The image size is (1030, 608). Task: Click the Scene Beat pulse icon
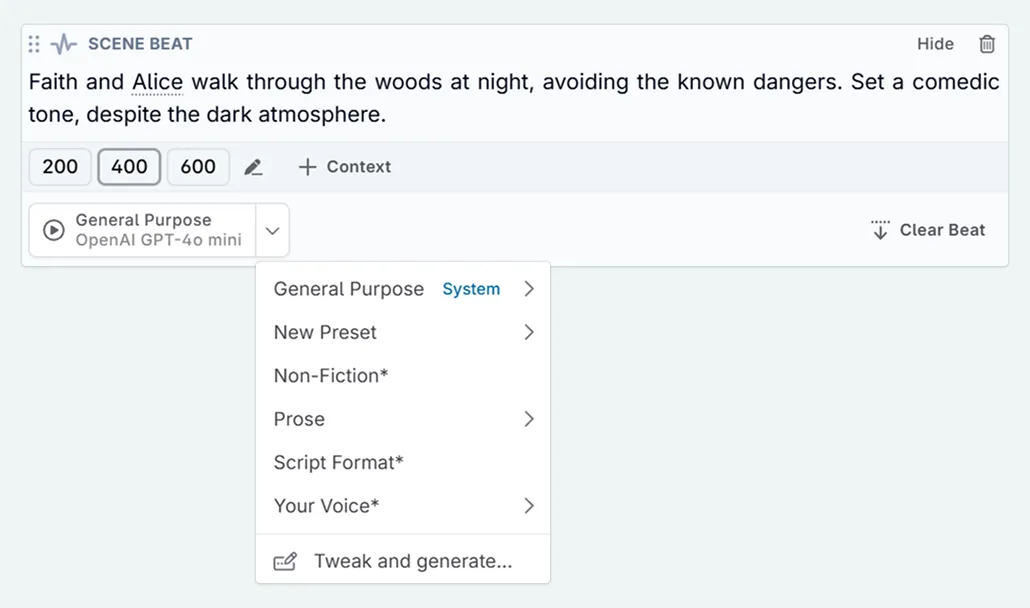64,44
